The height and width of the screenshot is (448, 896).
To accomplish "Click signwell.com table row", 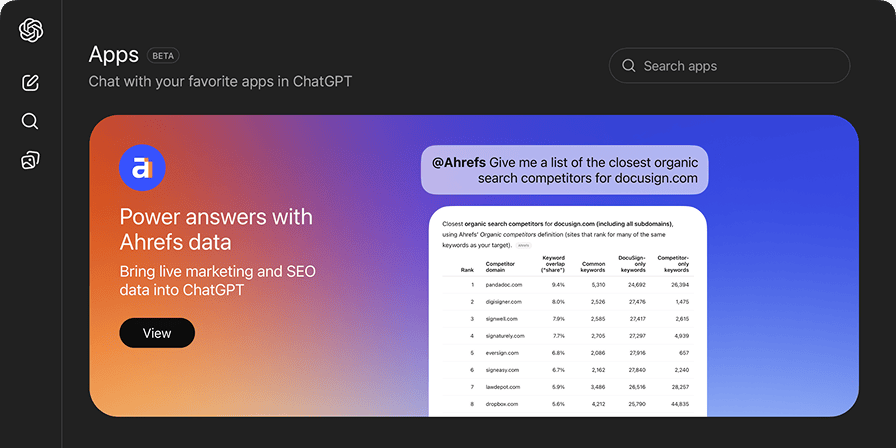I will pyautogui.click(x=567, y=318).
